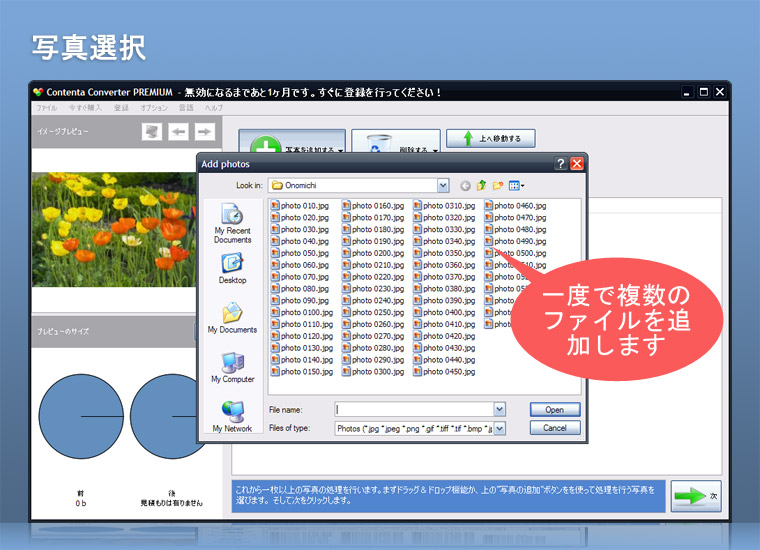Open the 言語 menu
Viewport: 760px width, 550px height.
point(186,108)
